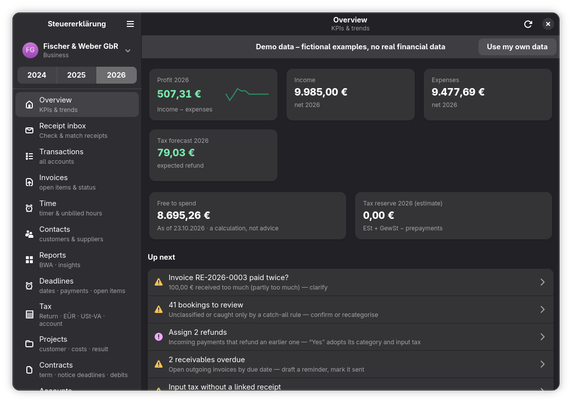Image resolution: width=572 pixels, height=403 pixels.
Task: Click the profit trend sparkline
Action: [x=247, y=94]
